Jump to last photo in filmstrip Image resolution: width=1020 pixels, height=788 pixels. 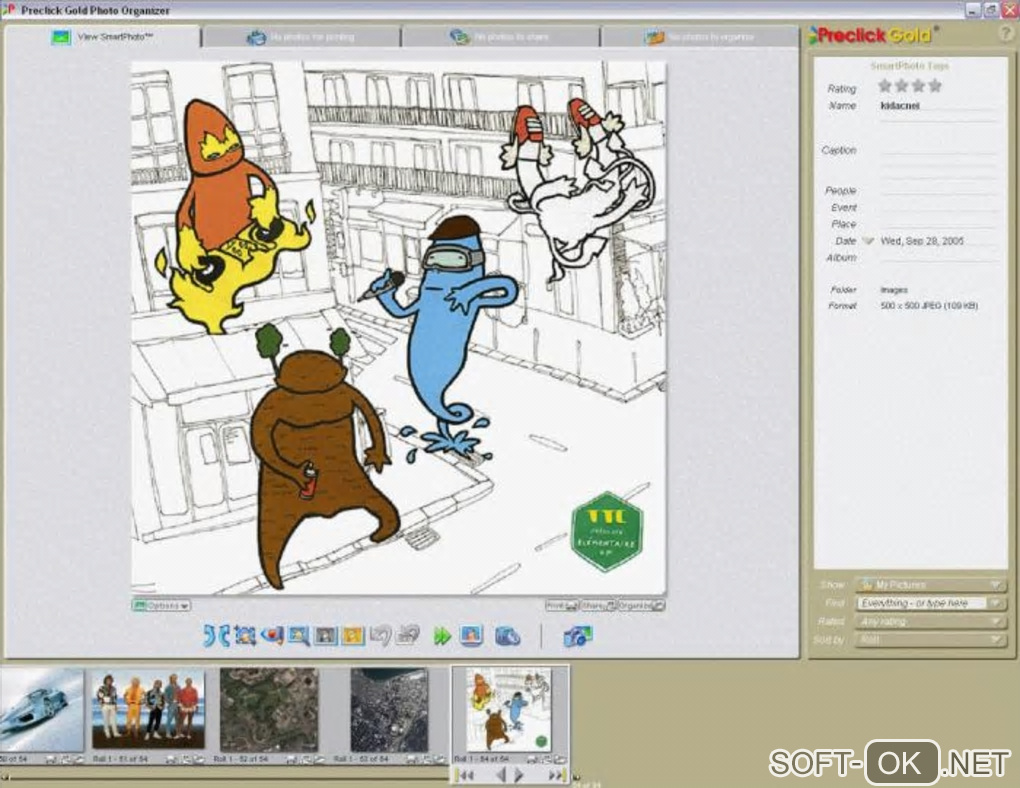[556, 776]
